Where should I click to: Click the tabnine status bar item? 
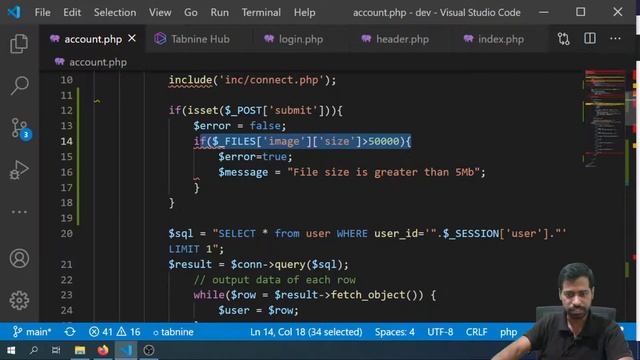[173, 332]
